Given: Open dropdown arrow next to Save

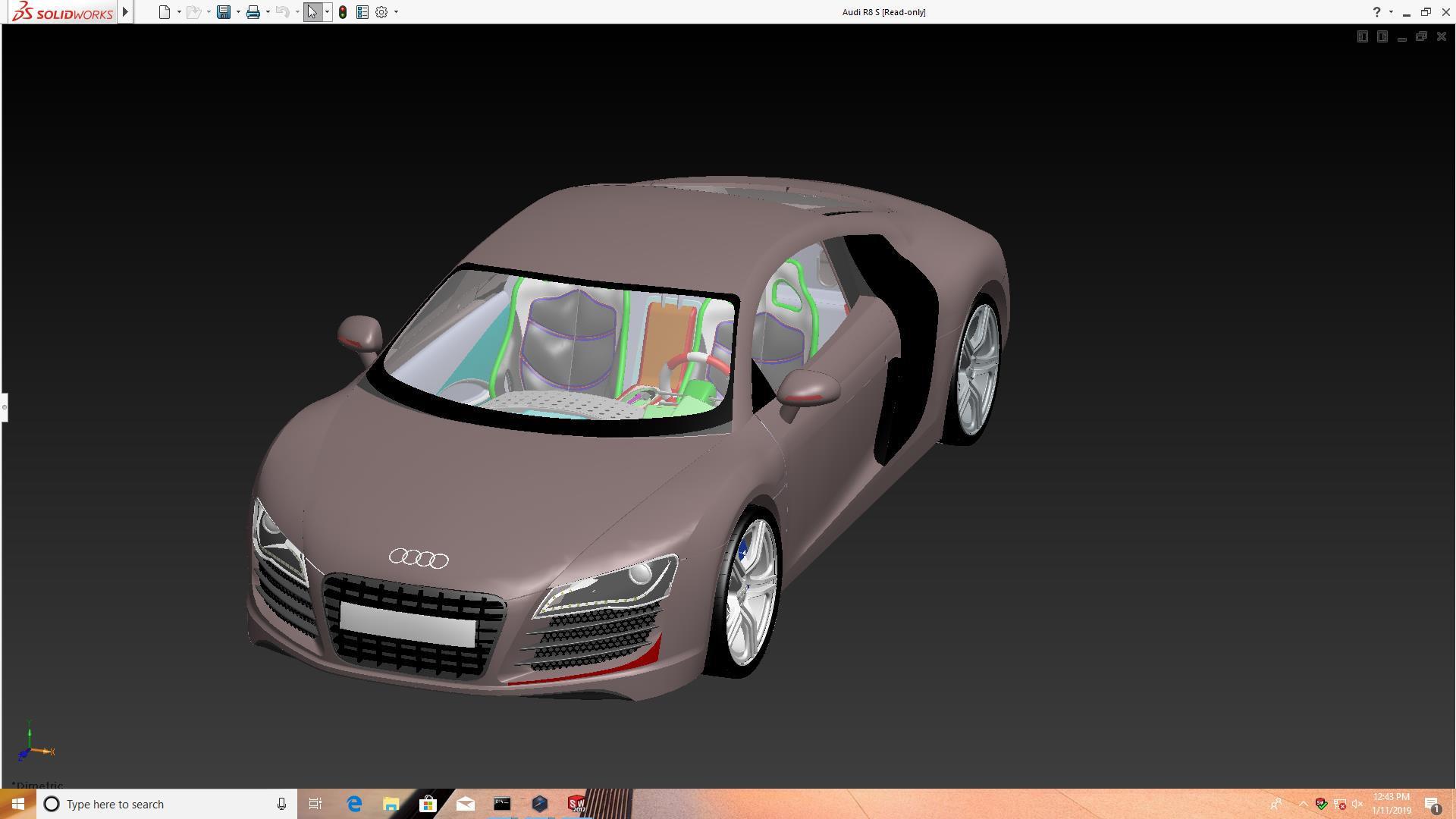Looking at the screenshot, I should tap(238, 12).
